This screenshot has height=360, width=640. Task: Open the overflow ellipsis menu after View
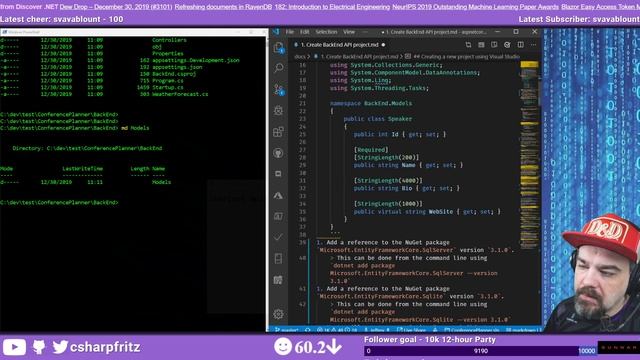click(365, 32)
